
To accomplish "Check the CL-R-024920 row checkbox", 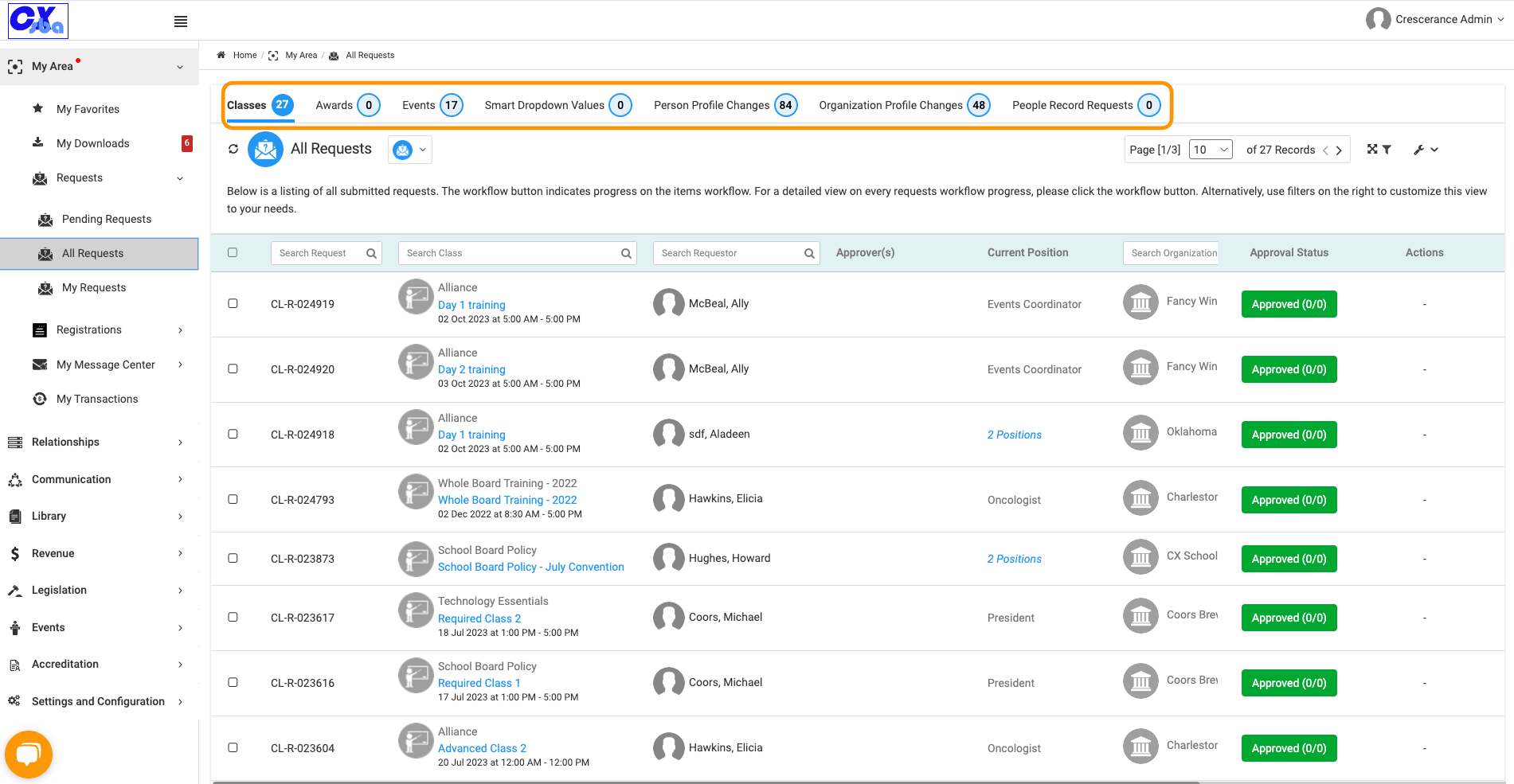I will pos(233,369).
